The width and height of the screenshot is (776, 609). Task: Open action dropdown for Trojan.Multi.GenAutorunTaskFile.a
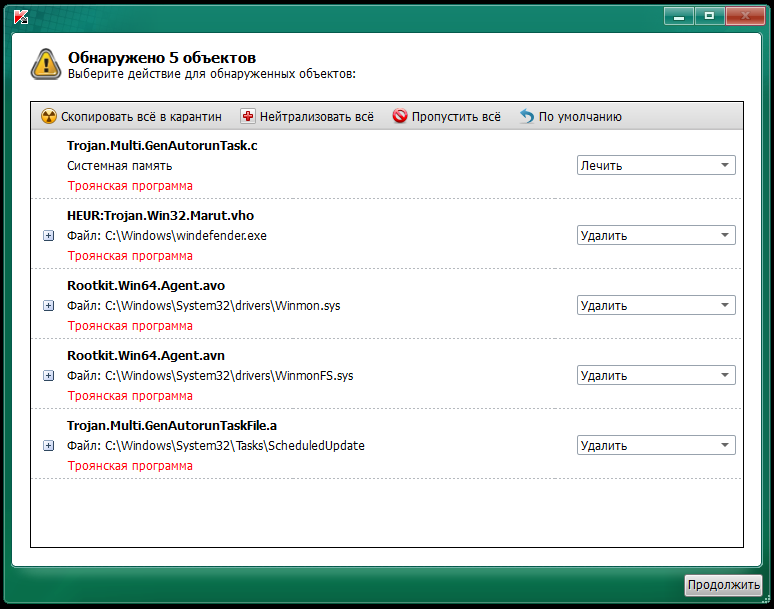click(x=656, y=446)
